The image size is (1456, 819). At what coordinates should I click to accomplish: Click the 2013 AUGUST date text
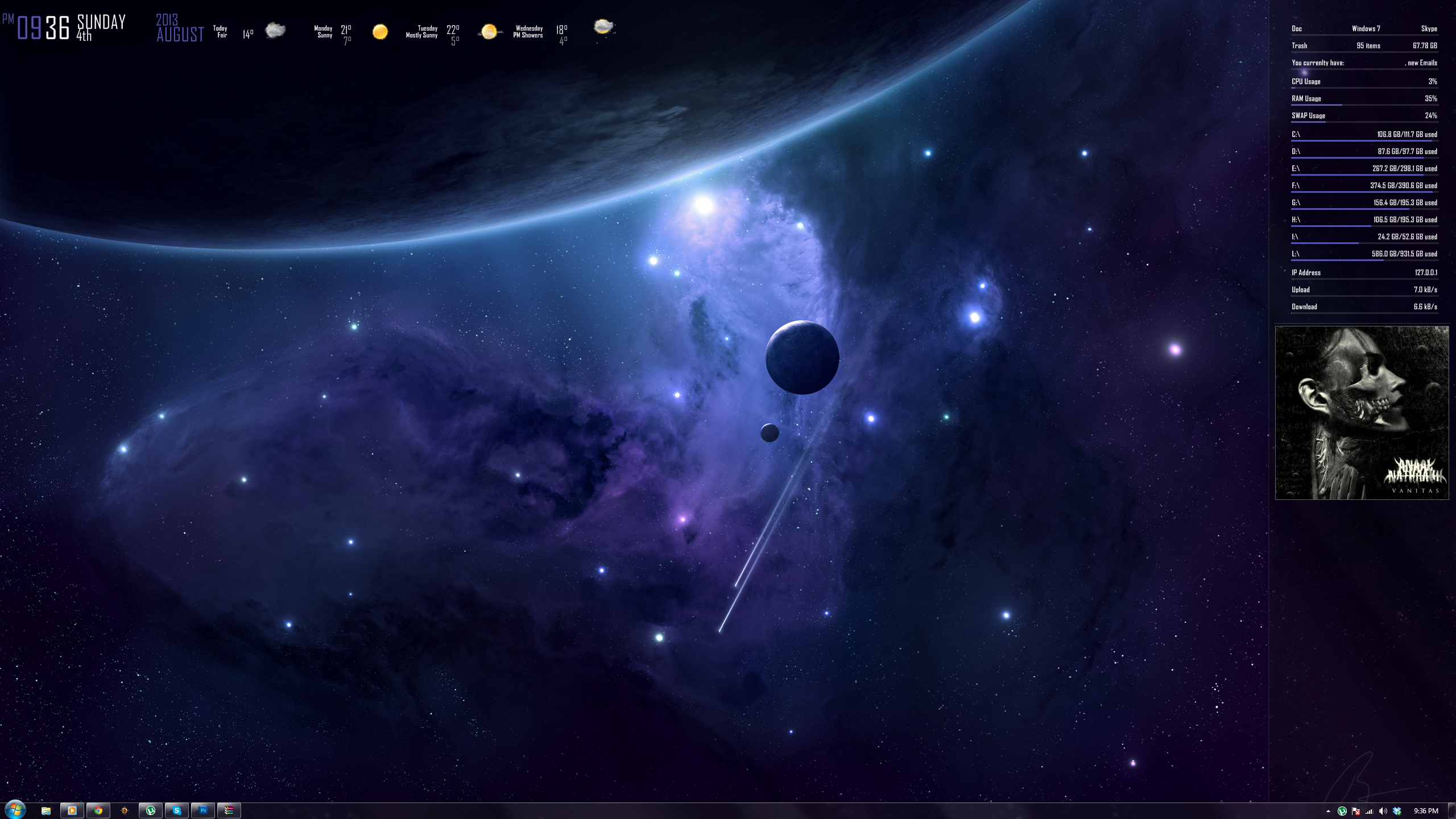180,28
